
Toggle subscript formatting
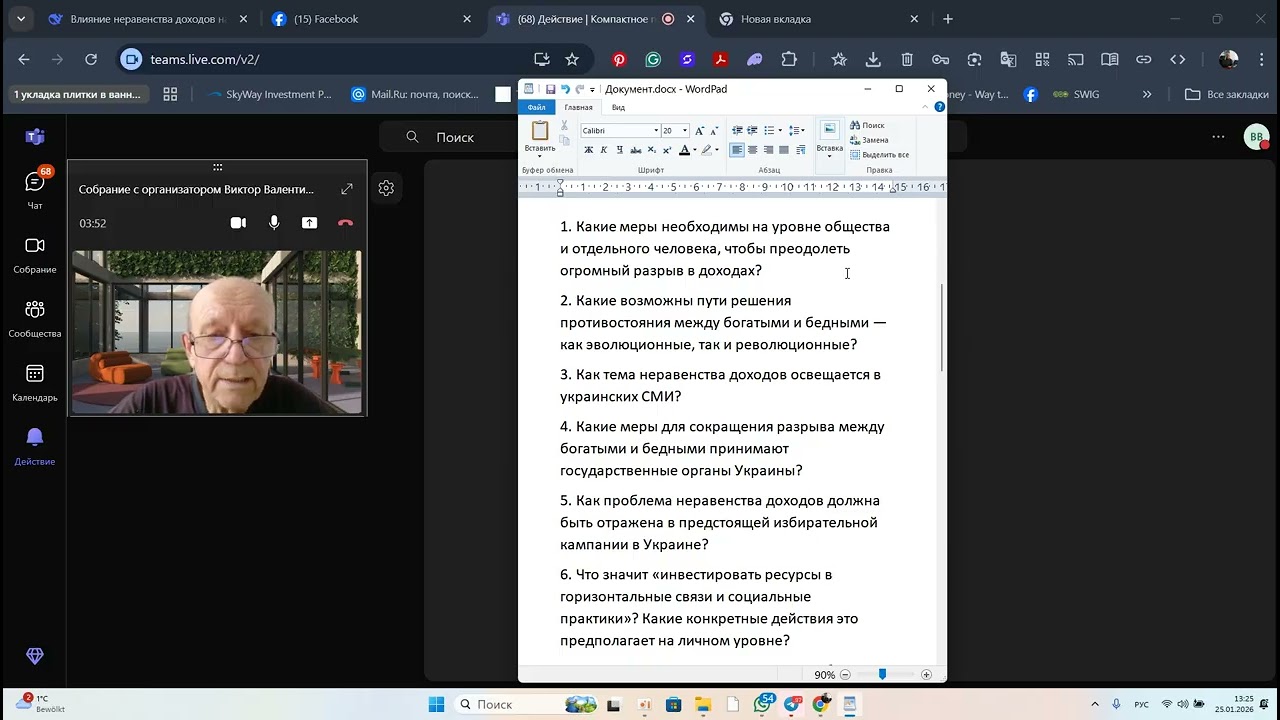click(651, 150)
